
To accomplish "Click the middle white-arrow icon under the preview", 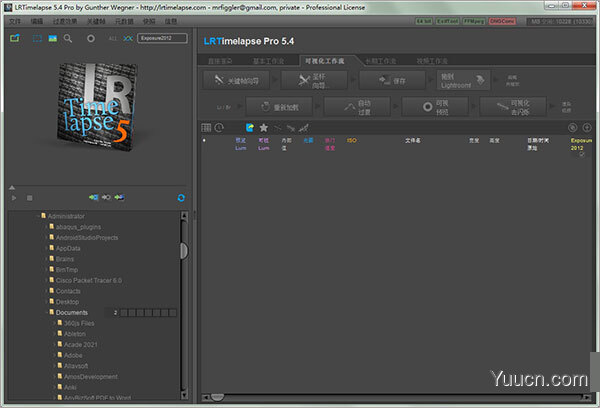I will (x=106, y=197).
